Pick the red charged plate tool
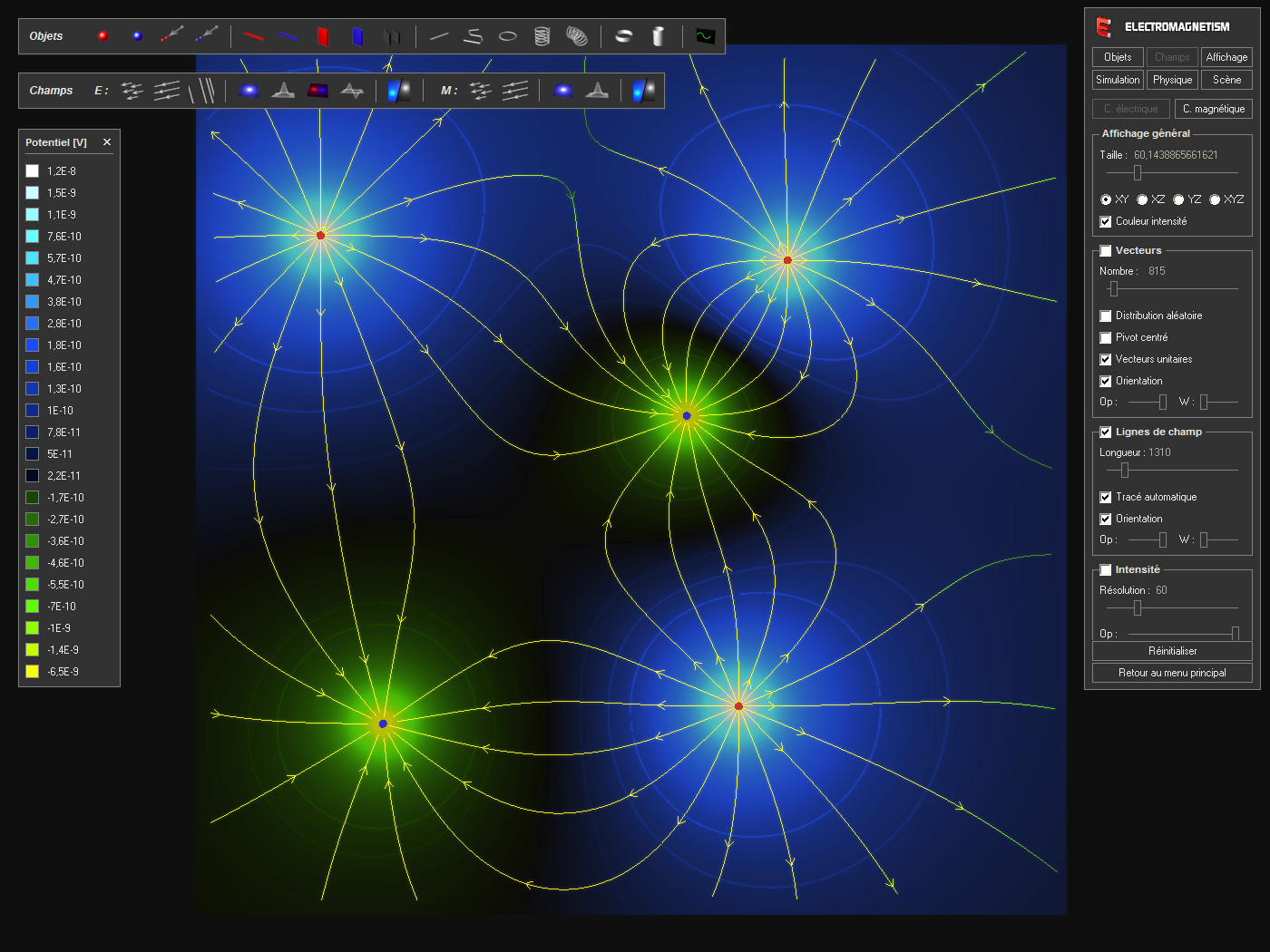1270x952 pixels. [x=322, y=35]
